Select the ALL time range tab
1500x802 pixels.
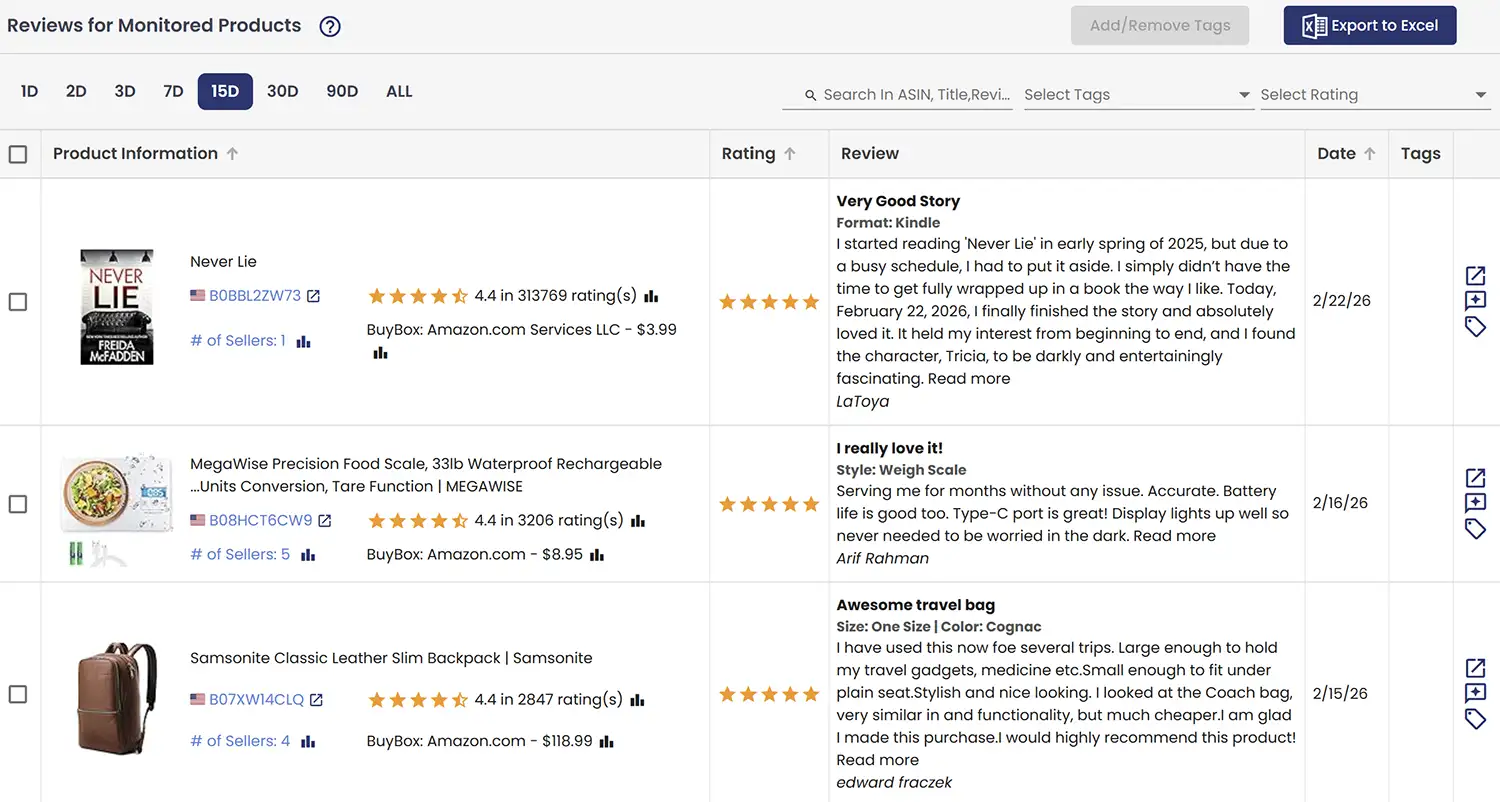[x=398, y=91]
